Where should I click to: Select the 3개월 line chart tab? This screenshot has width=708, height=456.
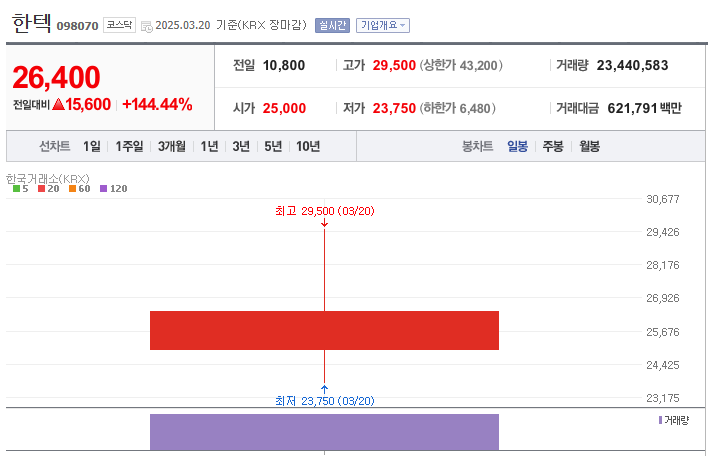coord(172,146)
